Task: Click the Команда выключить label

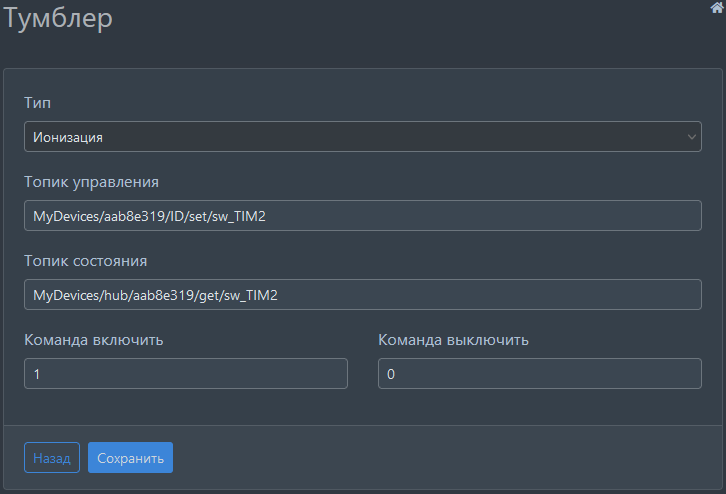Action: [x=453, y=340]
